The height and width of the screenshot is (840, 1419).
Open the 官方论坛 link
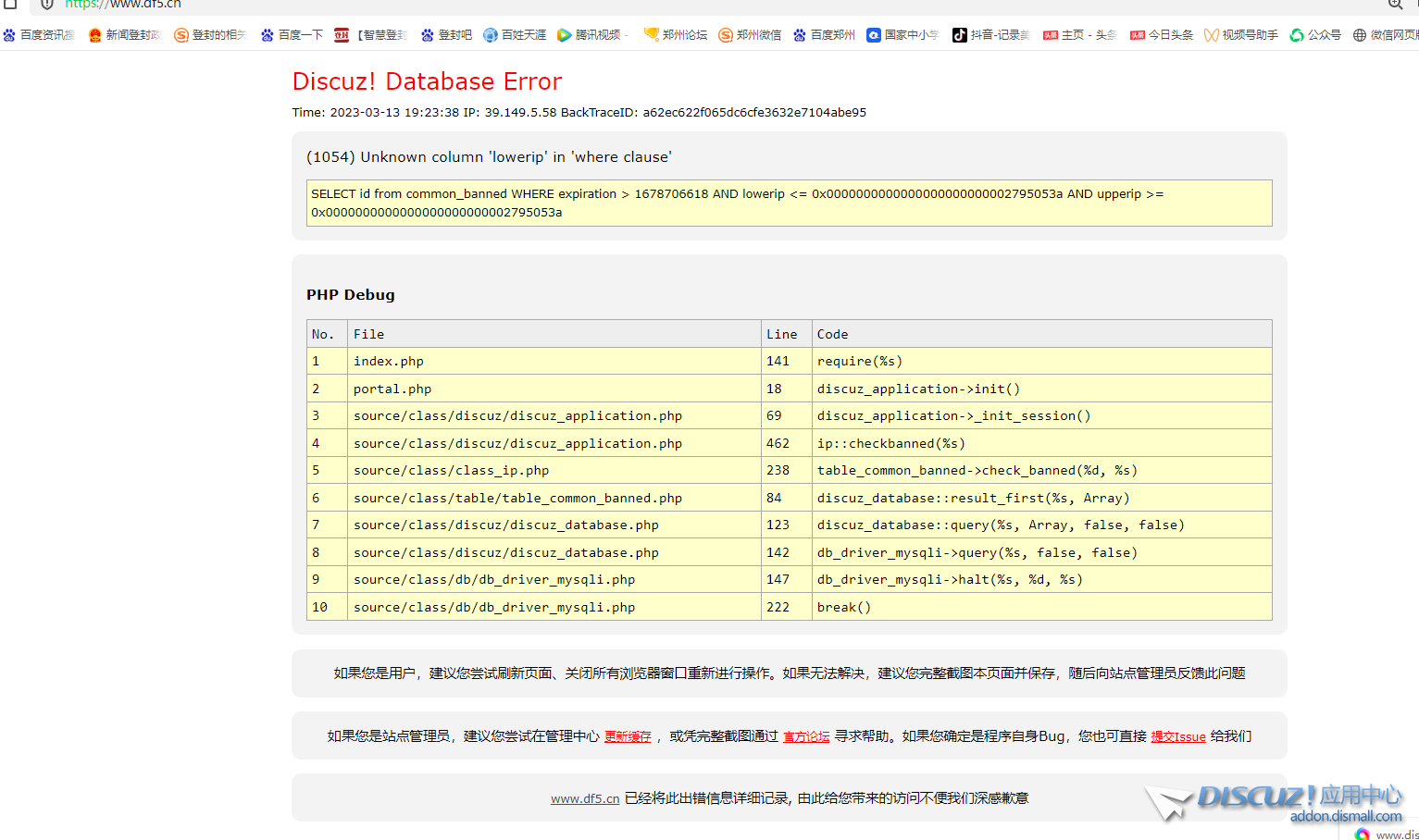pos(805,736)
